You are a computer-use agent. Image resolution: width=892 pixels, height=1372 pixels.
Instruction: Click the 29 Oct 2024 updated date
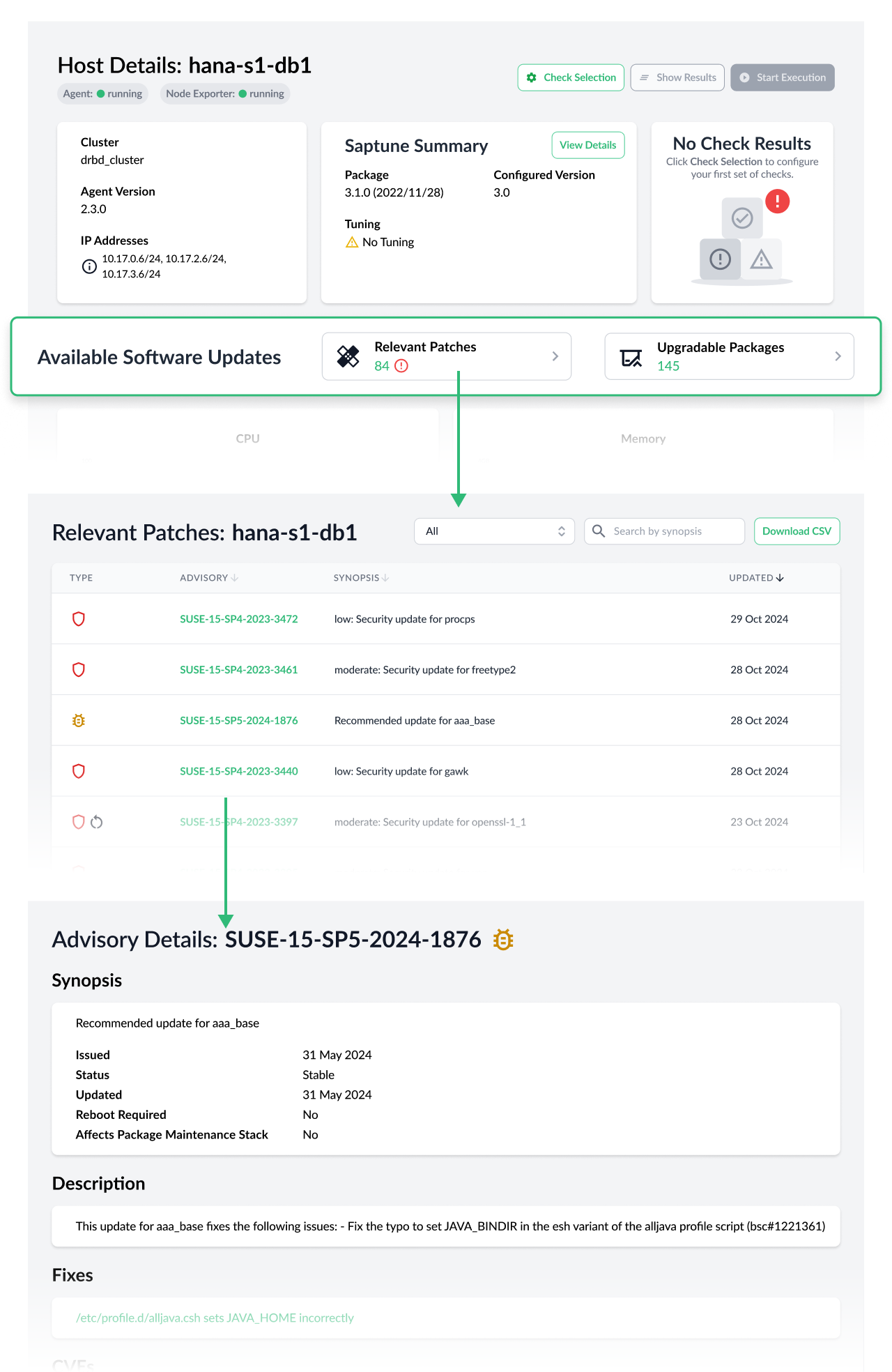pyautogui.click(x=759, y=619)
